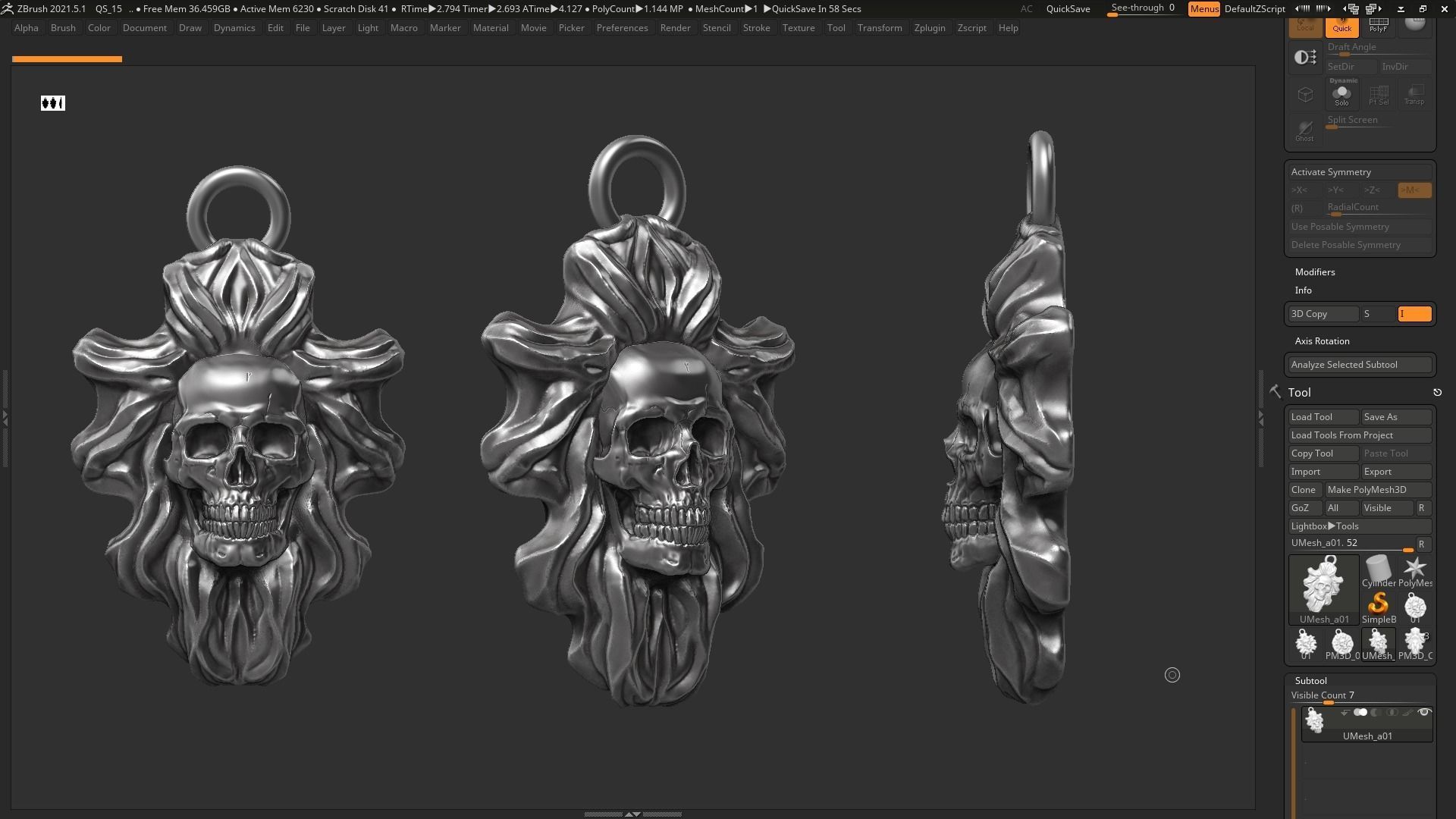Adjust the See-through slider
The width and height of the screenshot is (1456, 819).
[x=1143, y=8]
